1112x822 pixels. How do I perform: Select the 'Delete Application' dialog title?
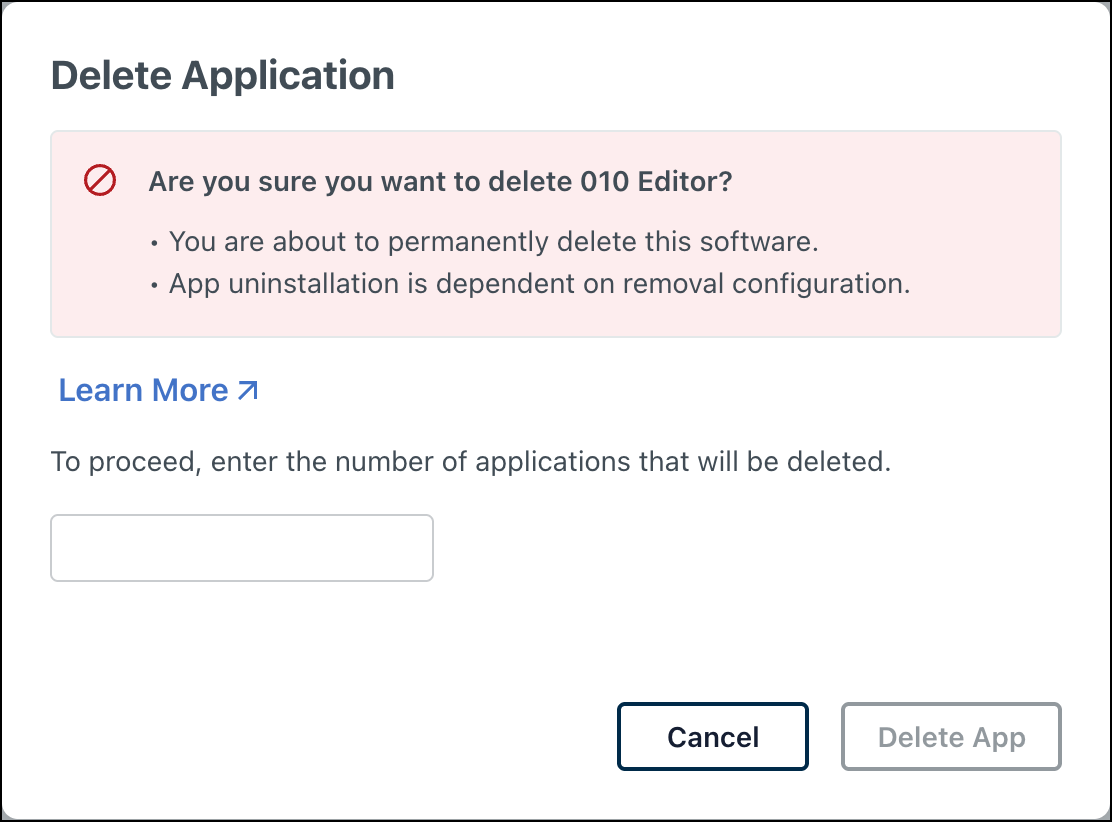223,75
